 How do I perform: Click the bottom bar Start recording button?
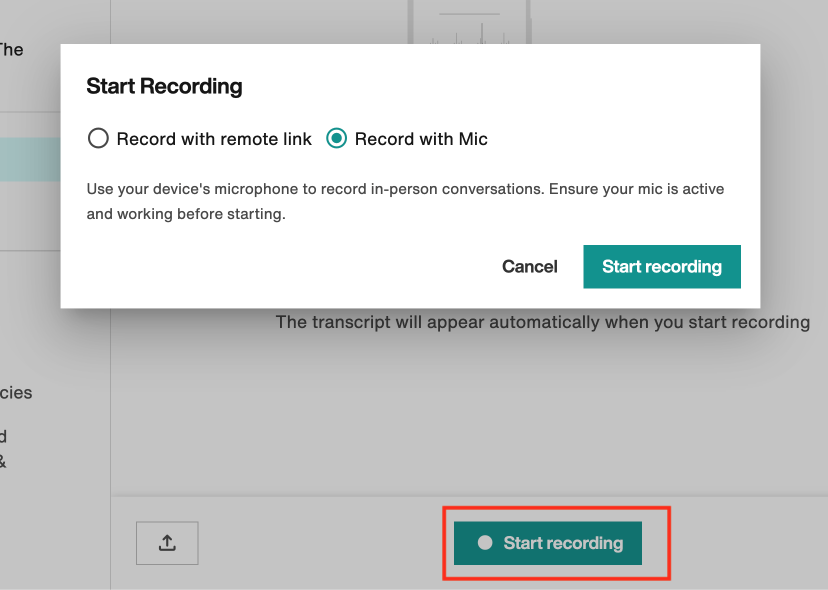(x=548, y=543)
